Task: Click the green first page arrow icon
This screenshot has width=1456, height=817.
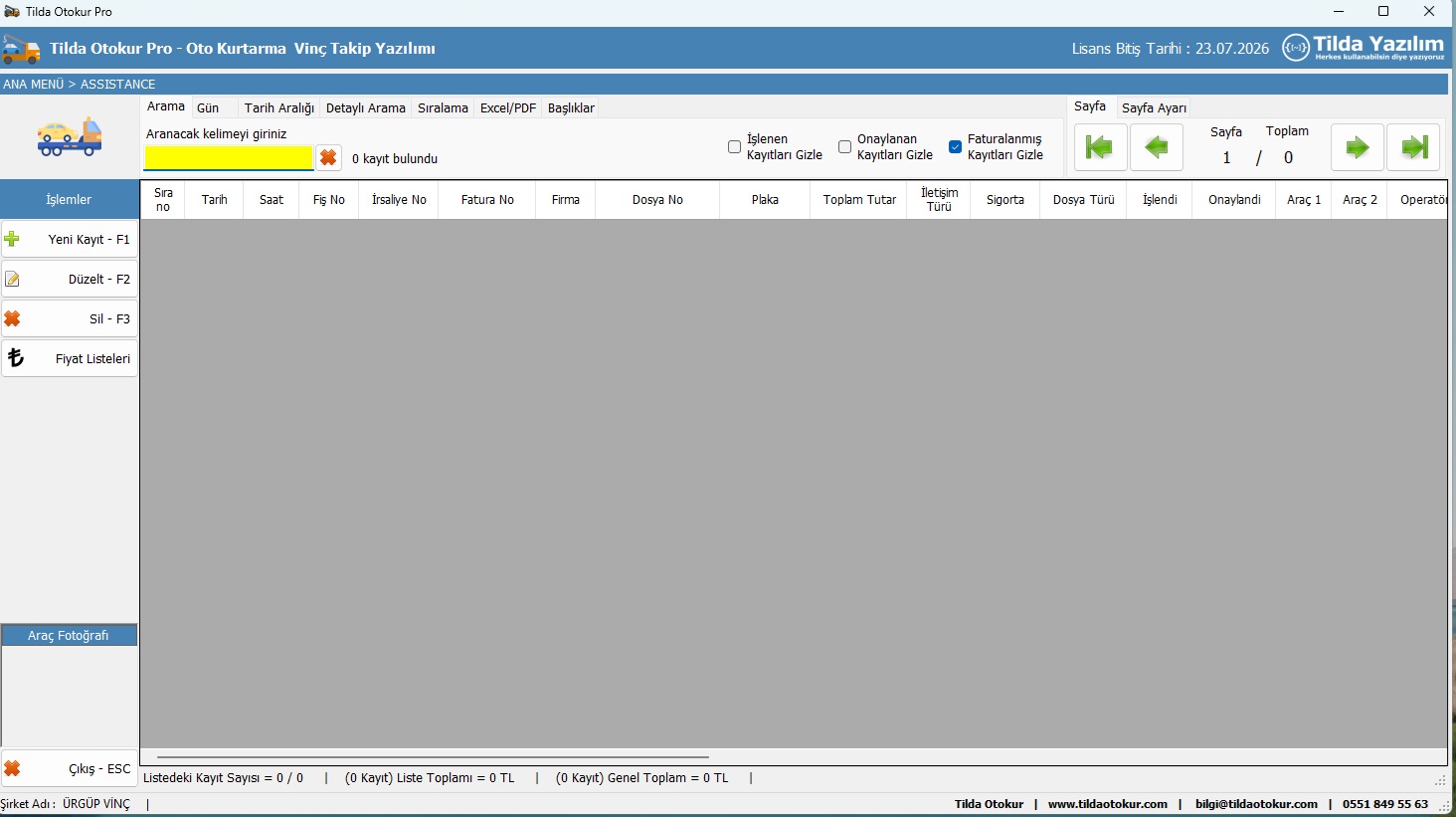Action: (x=1099, y=148)
